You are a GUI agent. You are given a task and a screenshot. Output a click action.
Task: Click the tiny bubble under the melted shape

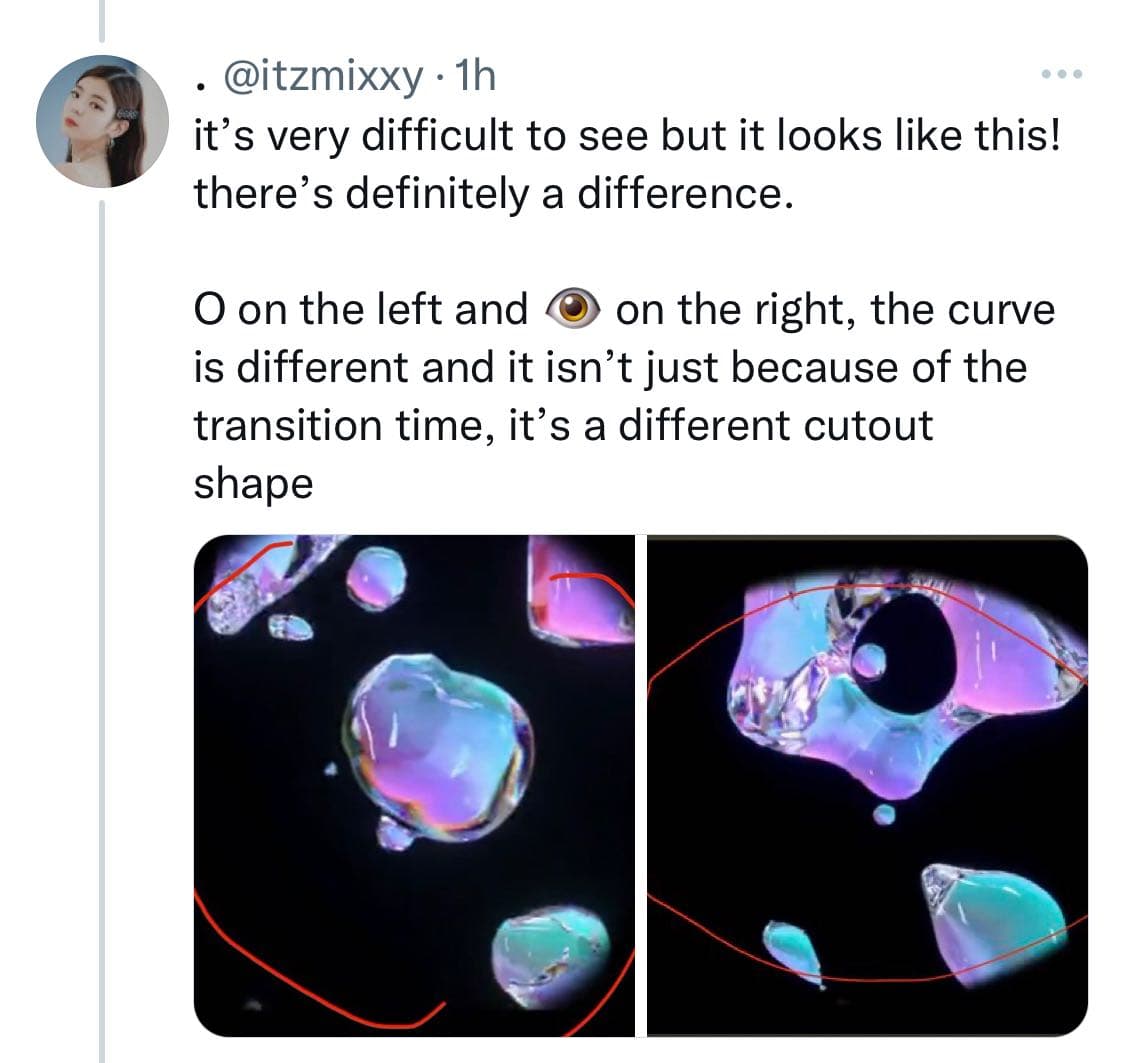pyautogui.click(x=885, y=814)
